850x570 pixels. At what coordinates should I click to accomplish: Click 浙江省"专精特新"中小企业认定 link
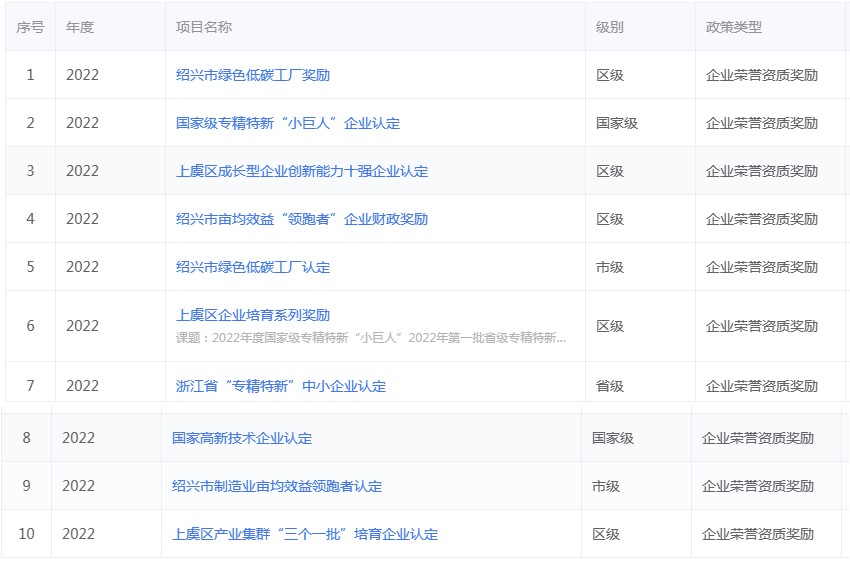point(280,386)
